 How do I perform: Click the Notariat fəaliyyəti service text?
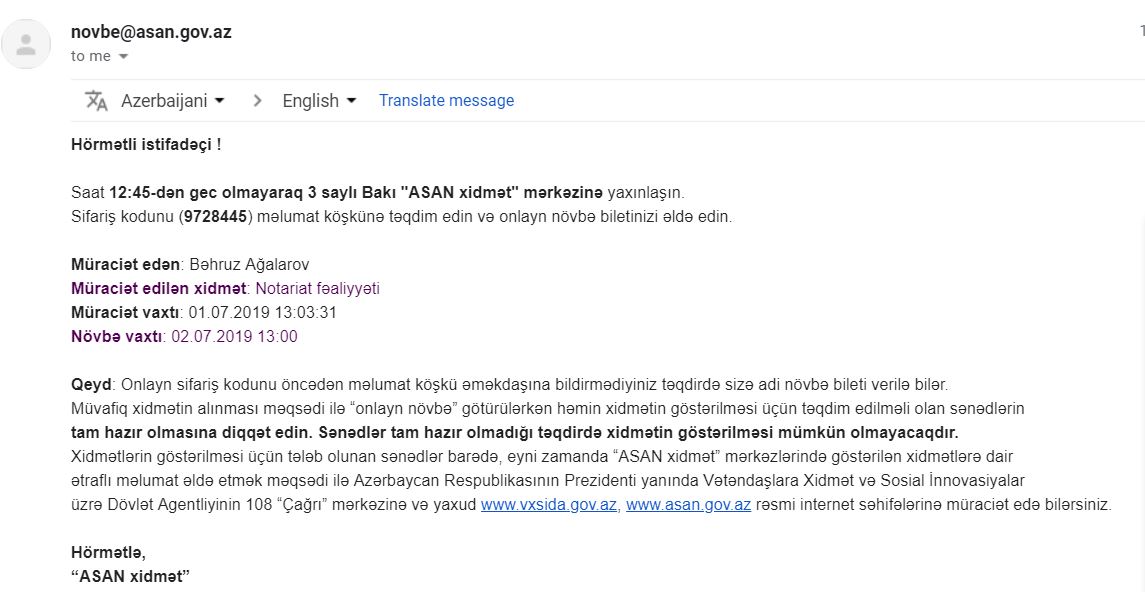pos(318,288)
